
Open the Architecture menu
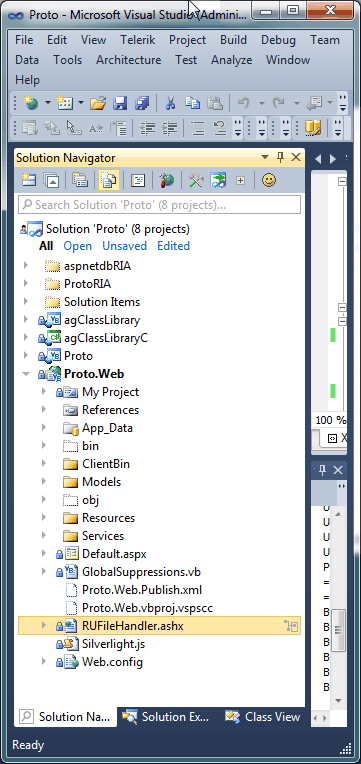[x=129, y=60]
